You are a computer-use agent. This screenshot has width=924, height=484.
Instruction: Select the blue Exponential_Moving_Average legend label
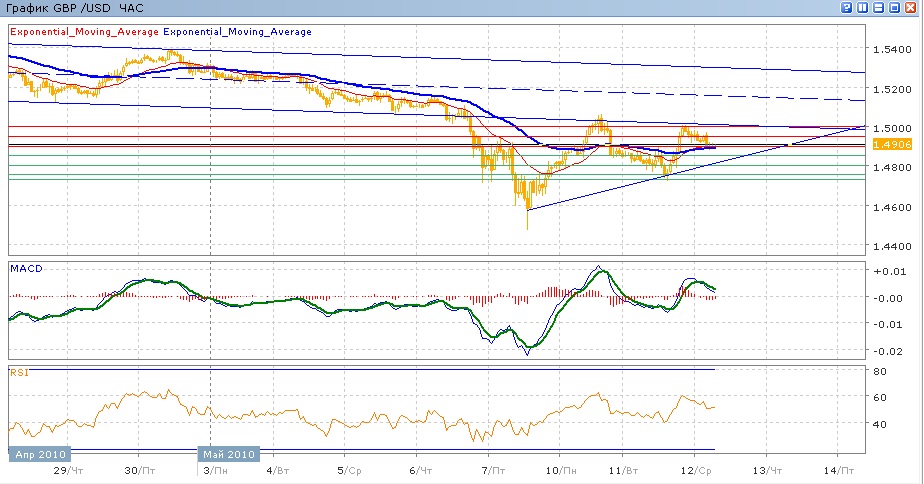pyautogui.click(x=238, y=32)
